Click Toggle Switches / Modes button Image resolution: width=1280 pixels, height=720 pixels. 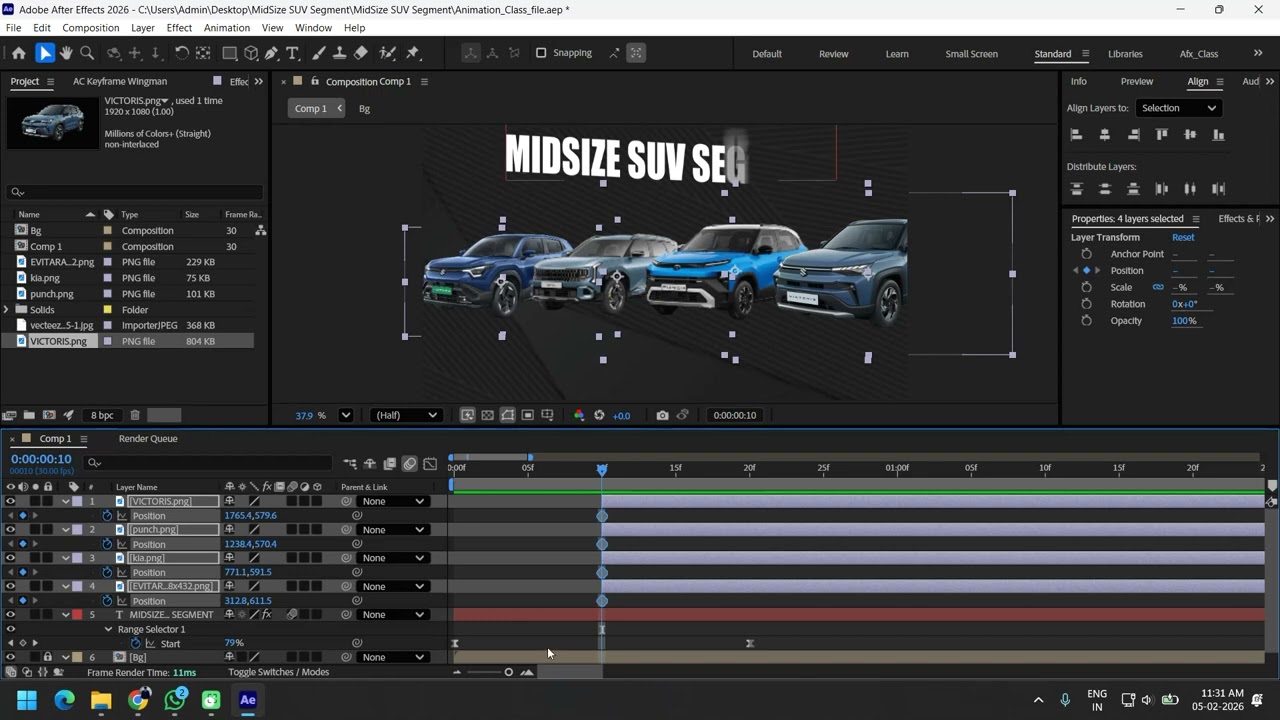(278, 672)
